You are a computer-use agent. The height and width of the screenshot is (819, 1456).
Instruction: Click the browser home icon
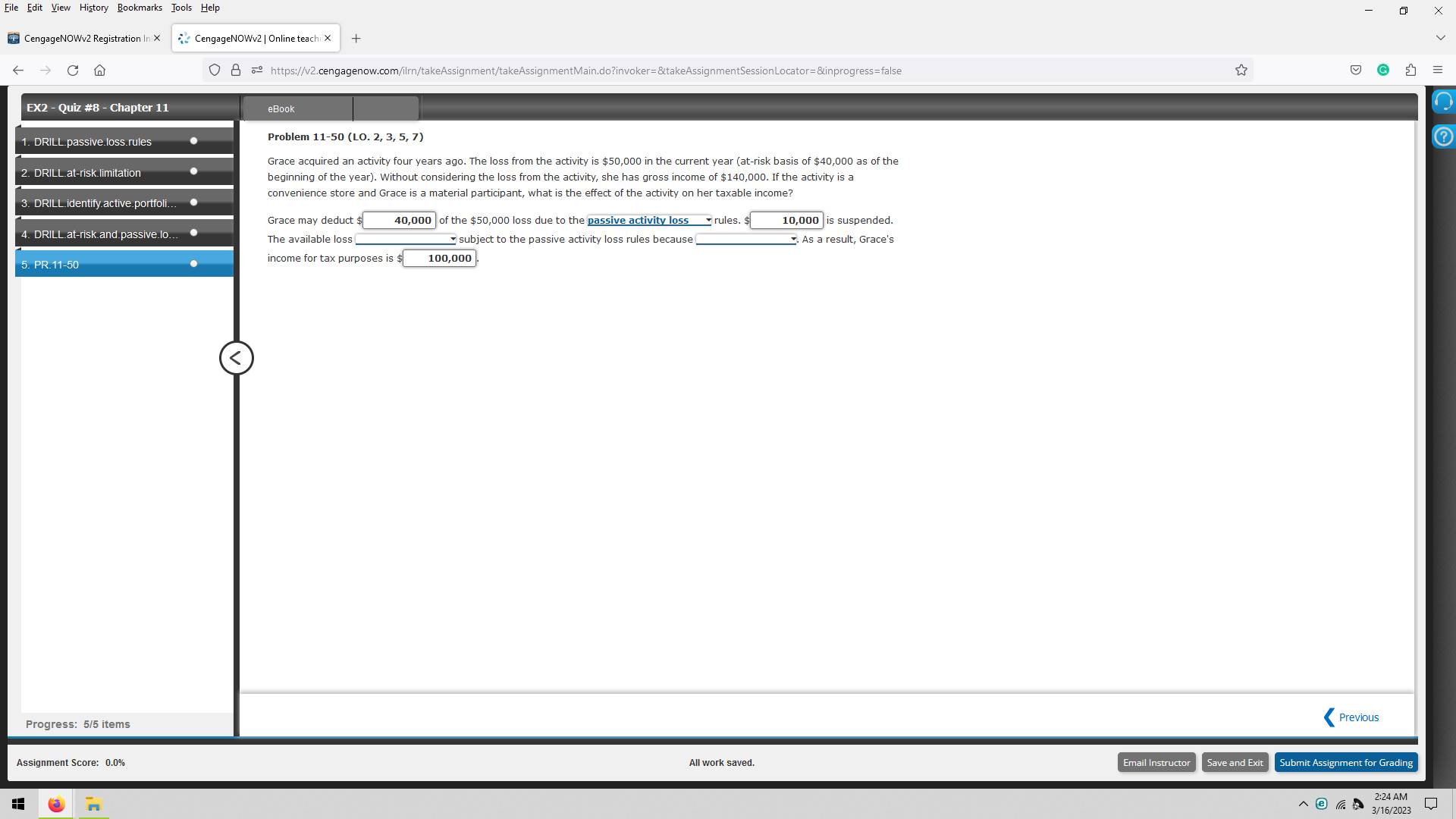point(99,70)
